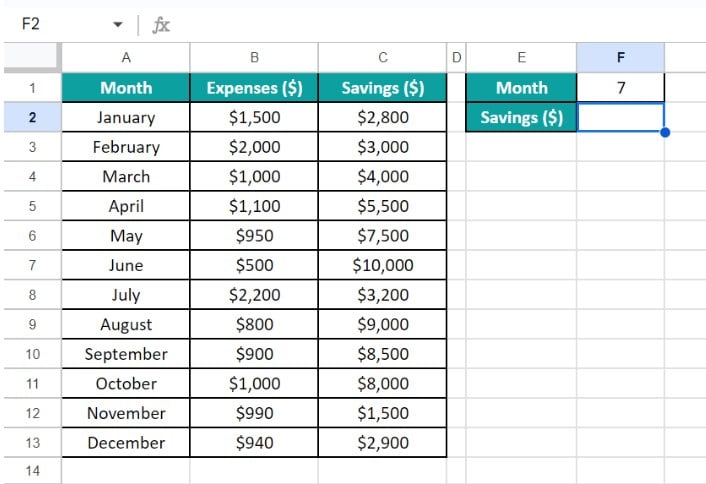The width and height of the screenshot is (706, 484).
Task: Click the fx formula bar icon
Action: (x=161, y=25)
